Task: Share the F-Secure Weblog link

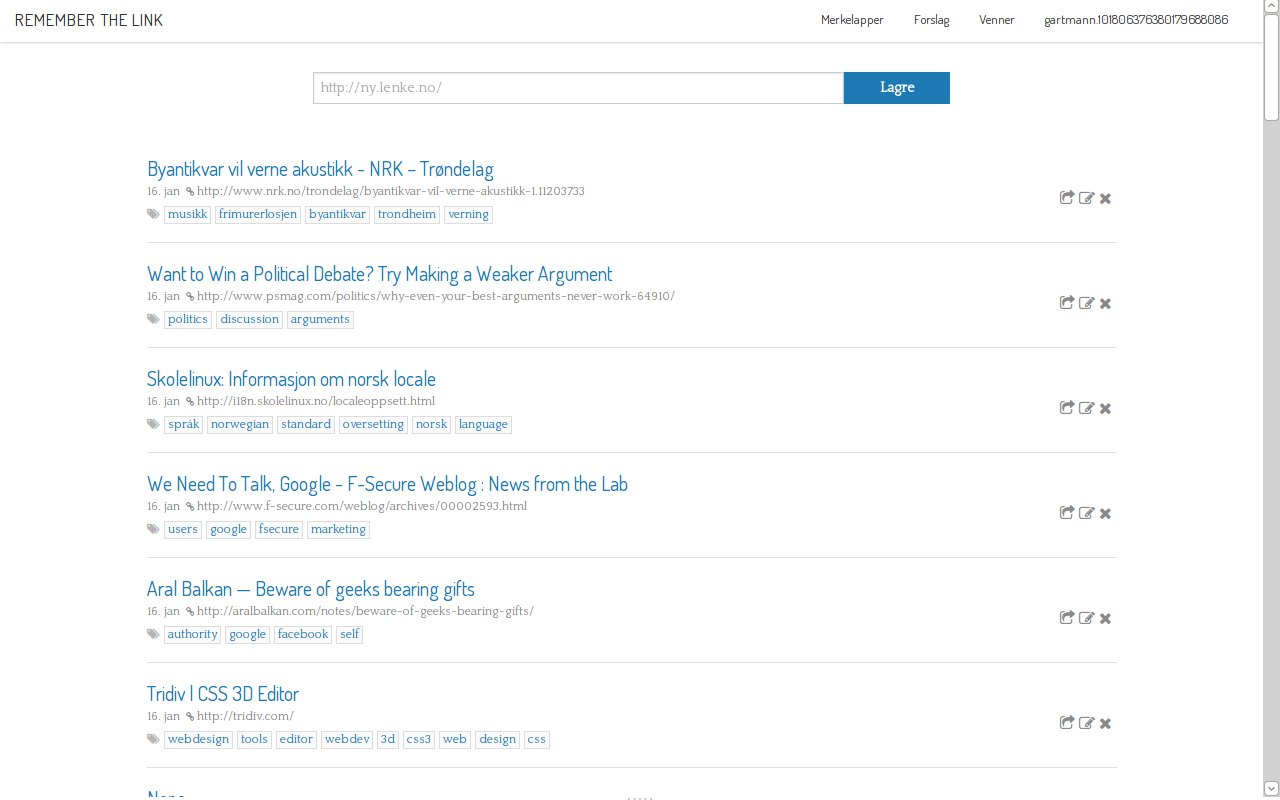Action: pos(1067,513)
